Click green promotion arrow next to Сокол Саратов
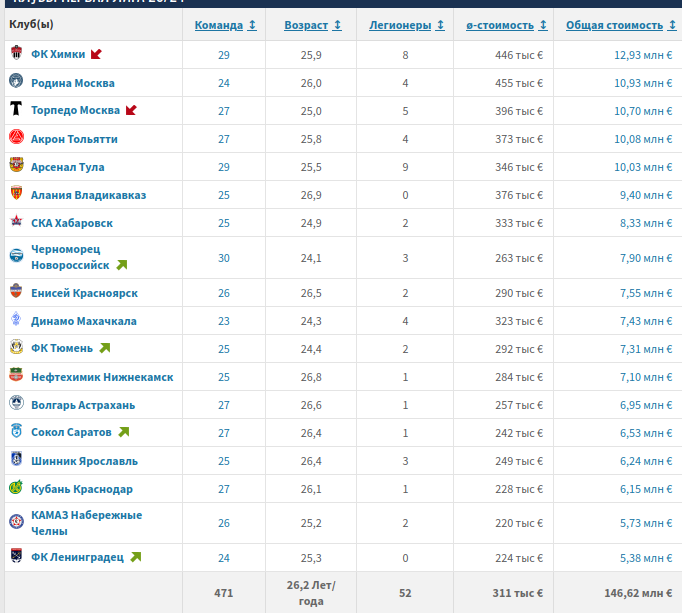This screenshot has height=613, width=682. (x=124, y=432)
